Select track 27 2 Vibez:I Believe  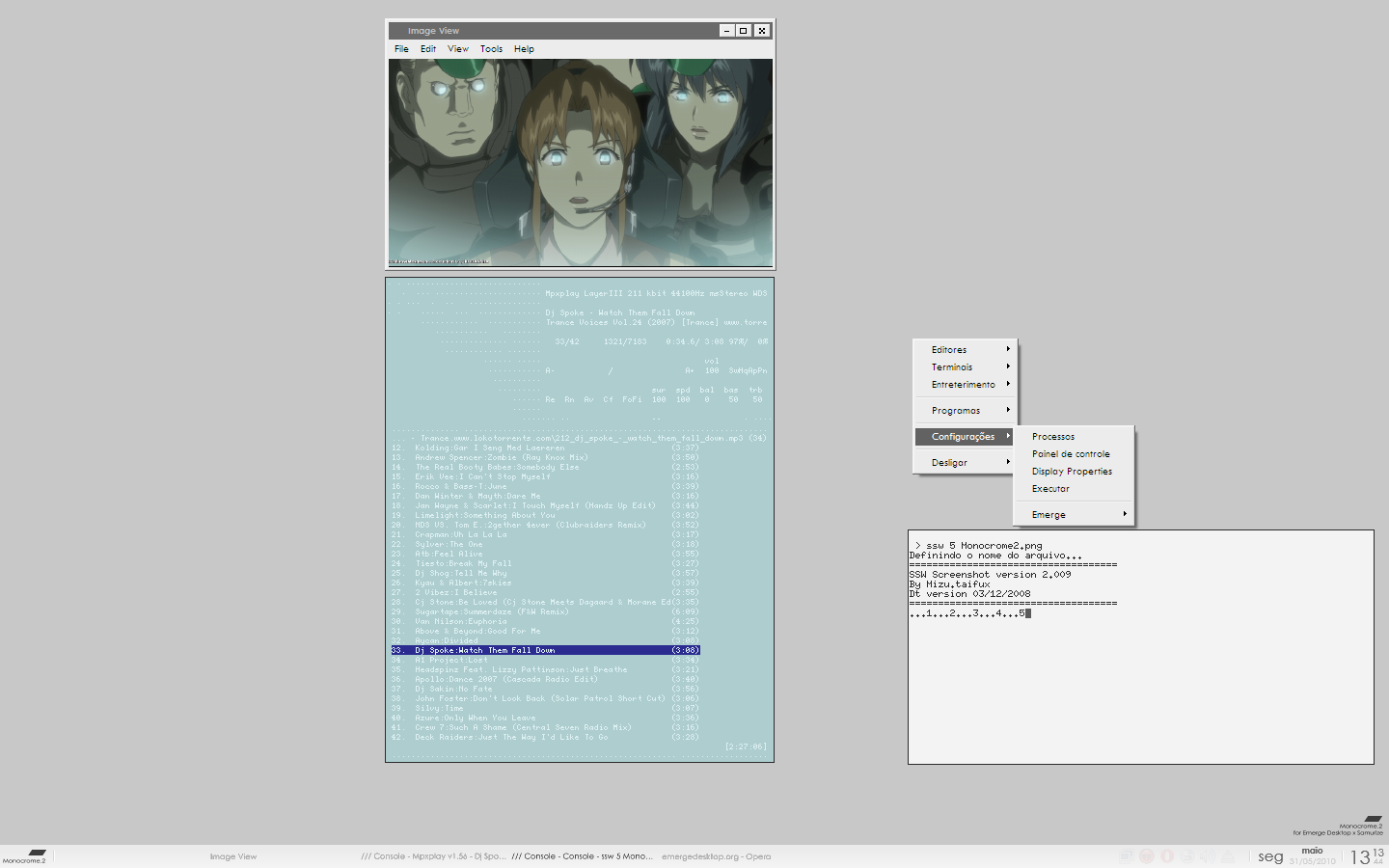tap(545, 592)
